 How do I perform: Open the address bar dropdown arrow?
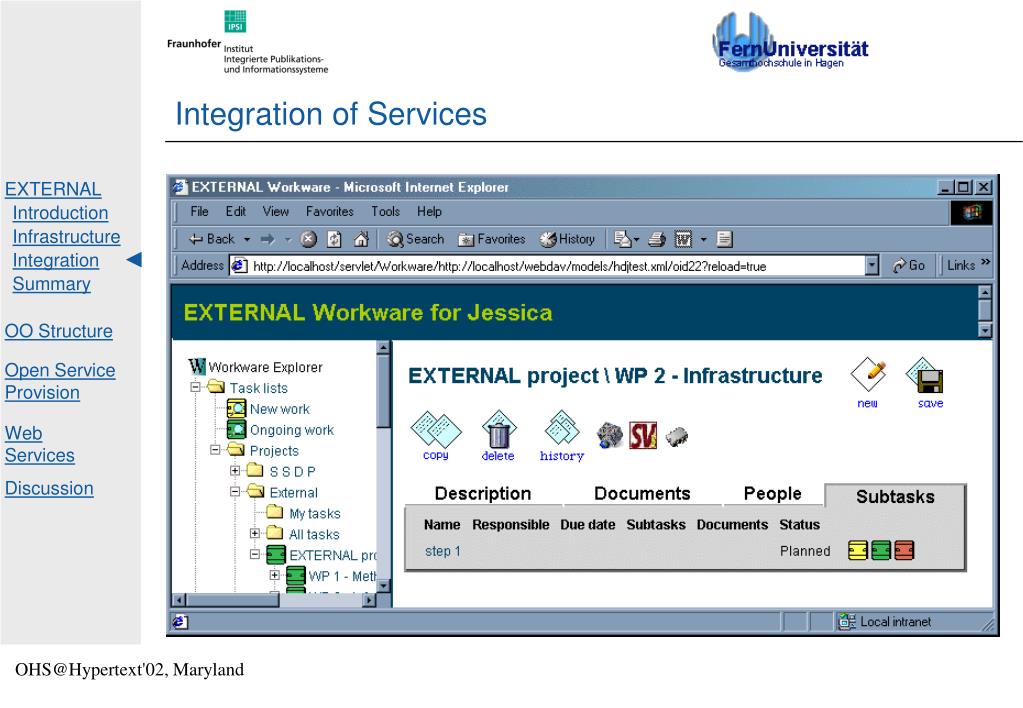872,266
